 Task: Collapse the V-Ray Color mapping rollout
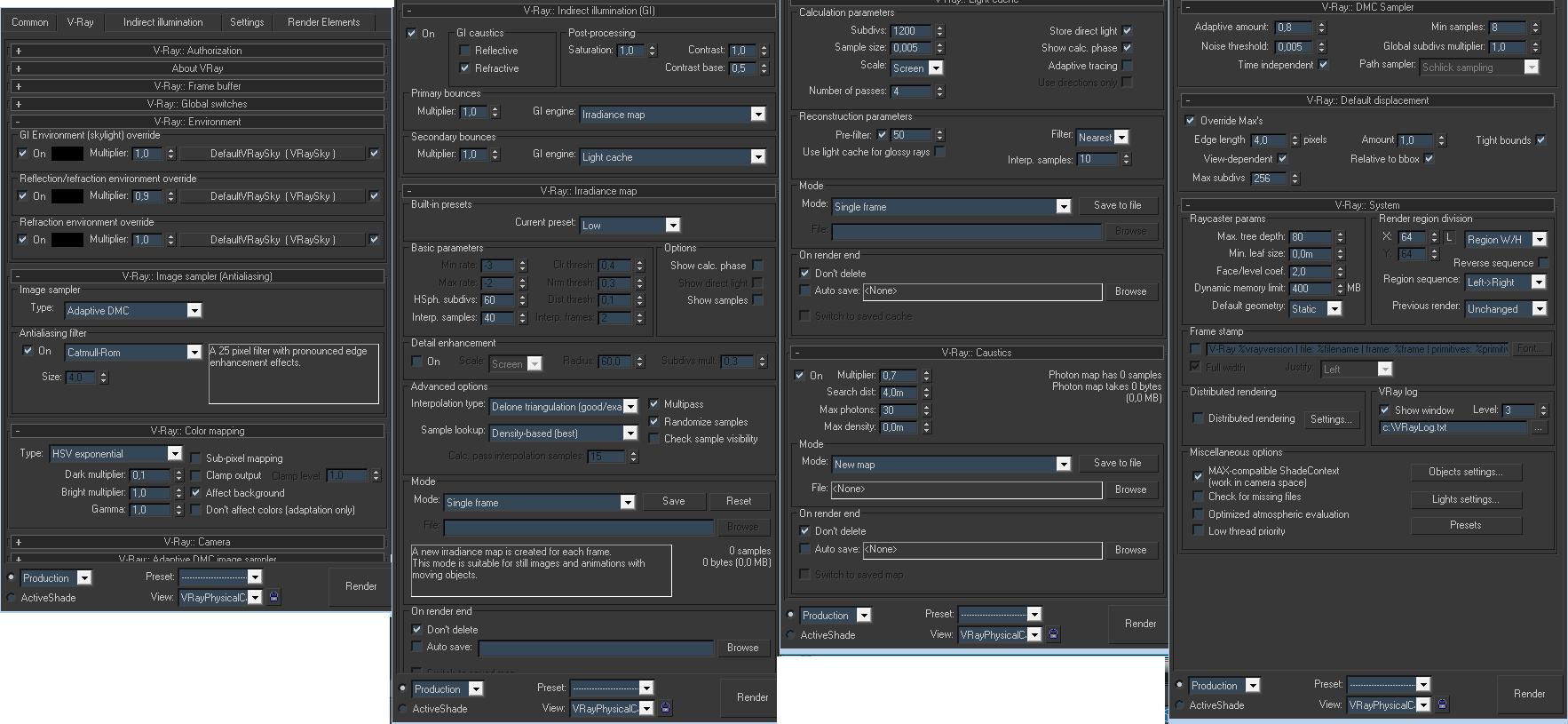point(197,431)
